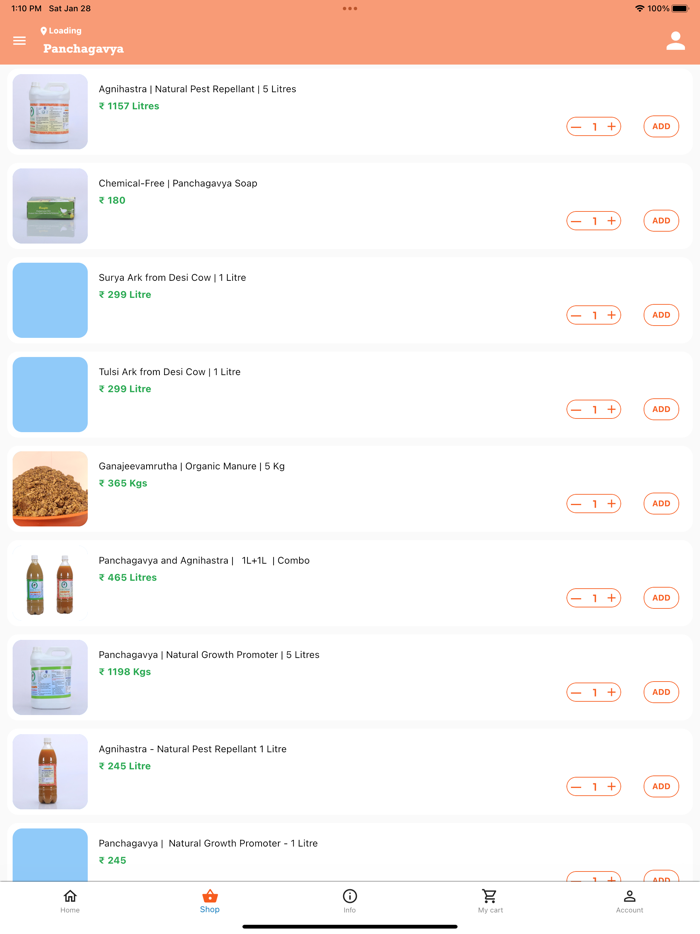Screen dimensions: 700x934
Task: Open Agnihastra Natural Pest Repellant 1 Litre
Action: (x=192, y=749)
